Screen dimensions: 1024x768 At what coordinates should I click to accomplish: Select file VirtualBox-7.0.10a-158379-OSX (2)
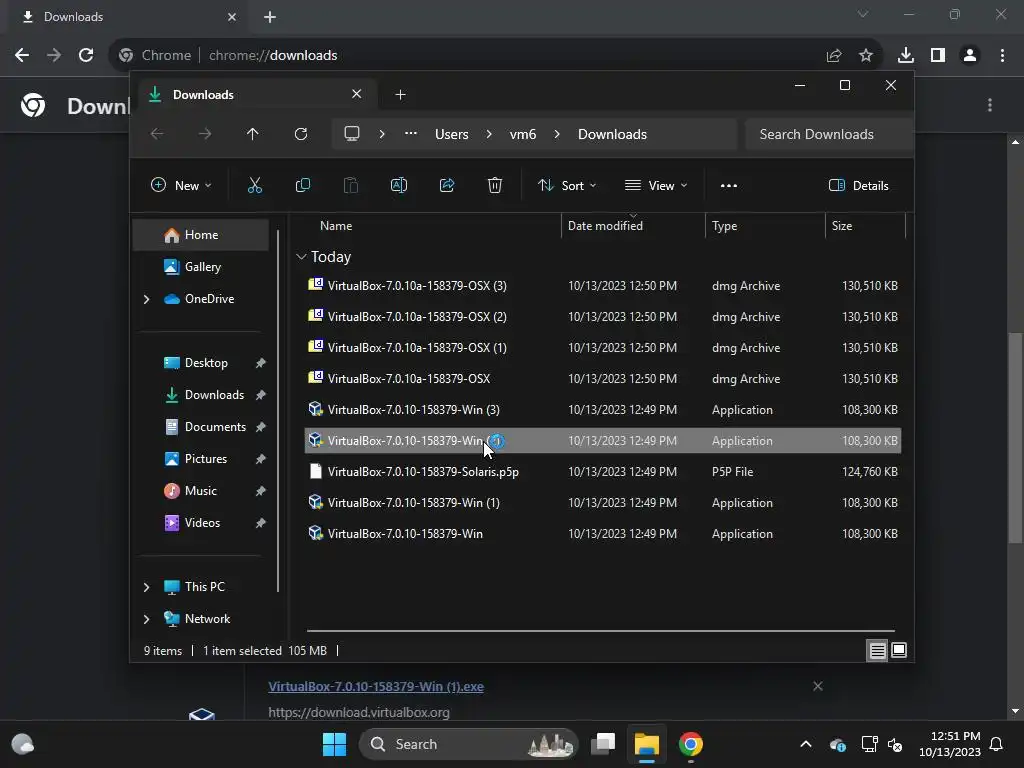click(603, 317)
